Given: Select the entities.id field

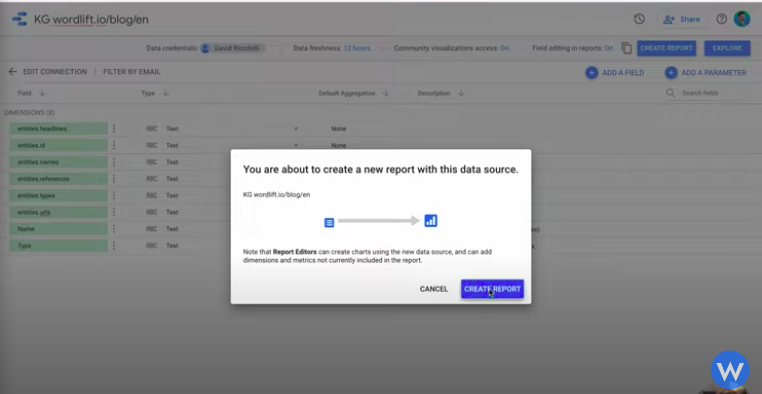Looking at the screenshot, I should [58, 145].
